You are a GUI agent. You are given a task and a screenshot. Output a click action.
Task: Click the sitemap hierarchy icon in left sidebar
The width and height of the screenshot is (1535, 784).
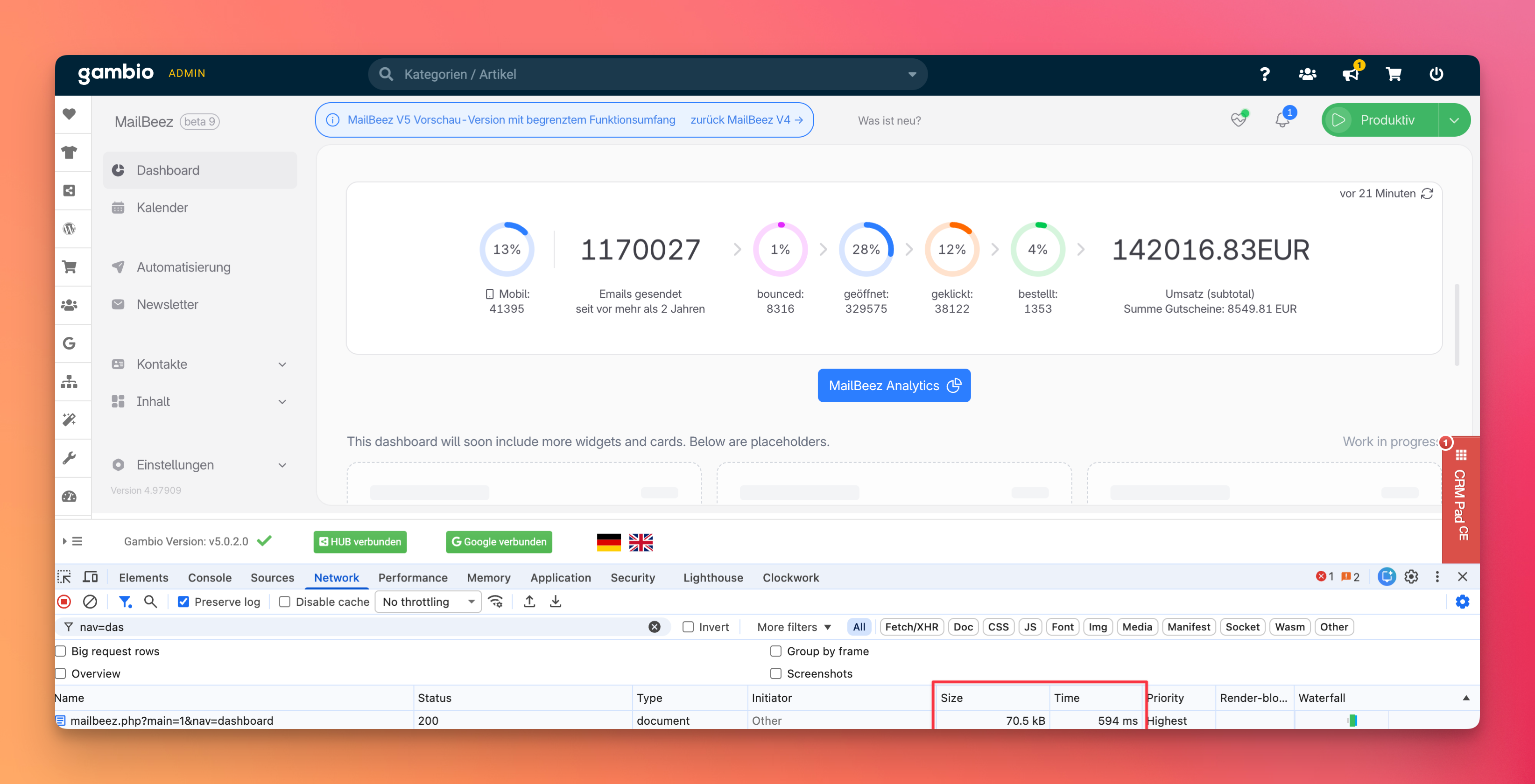click(x=69, y=381)
